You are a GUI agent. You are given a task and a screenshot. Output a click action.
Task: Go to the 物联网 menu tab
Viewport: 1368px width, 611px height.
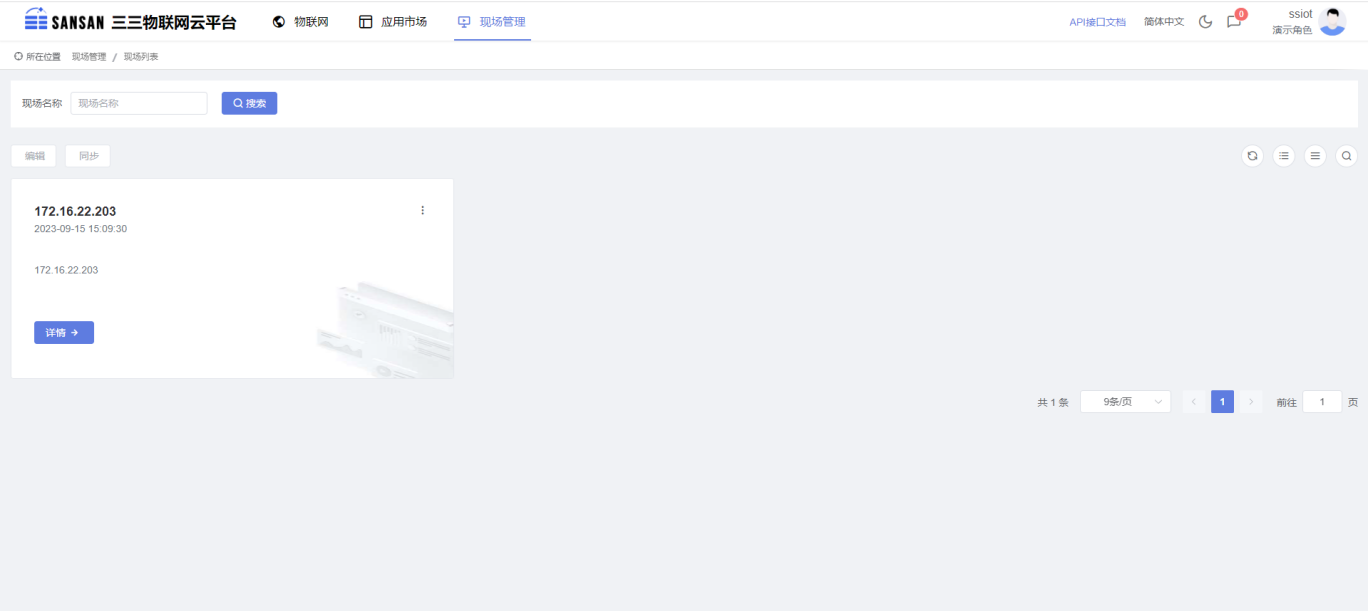[x=300, y=21]
